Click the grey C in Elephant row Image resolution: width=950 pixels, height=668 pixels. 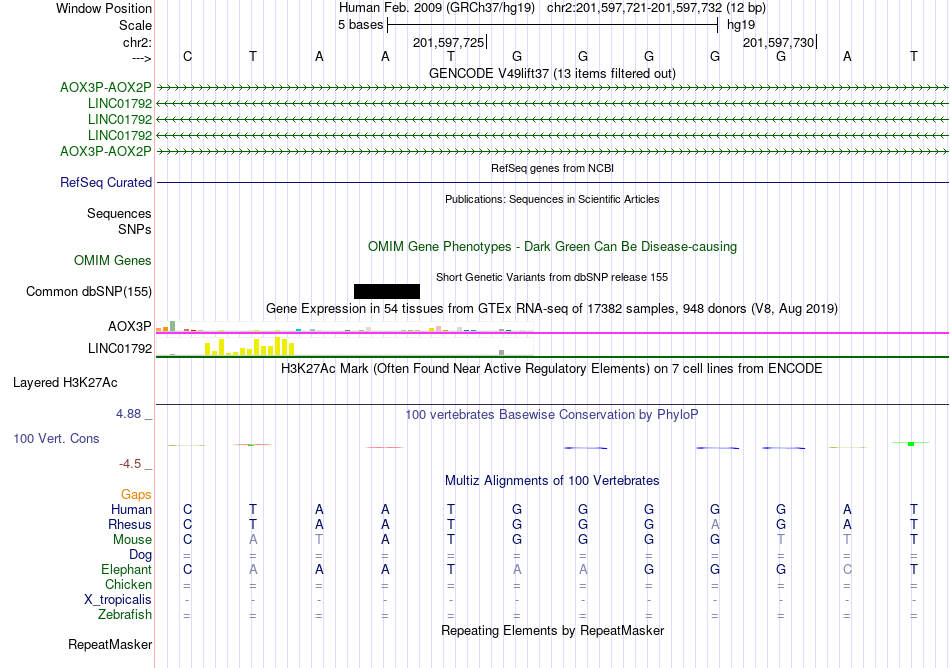pyautogui.click(x=847, y=569)
